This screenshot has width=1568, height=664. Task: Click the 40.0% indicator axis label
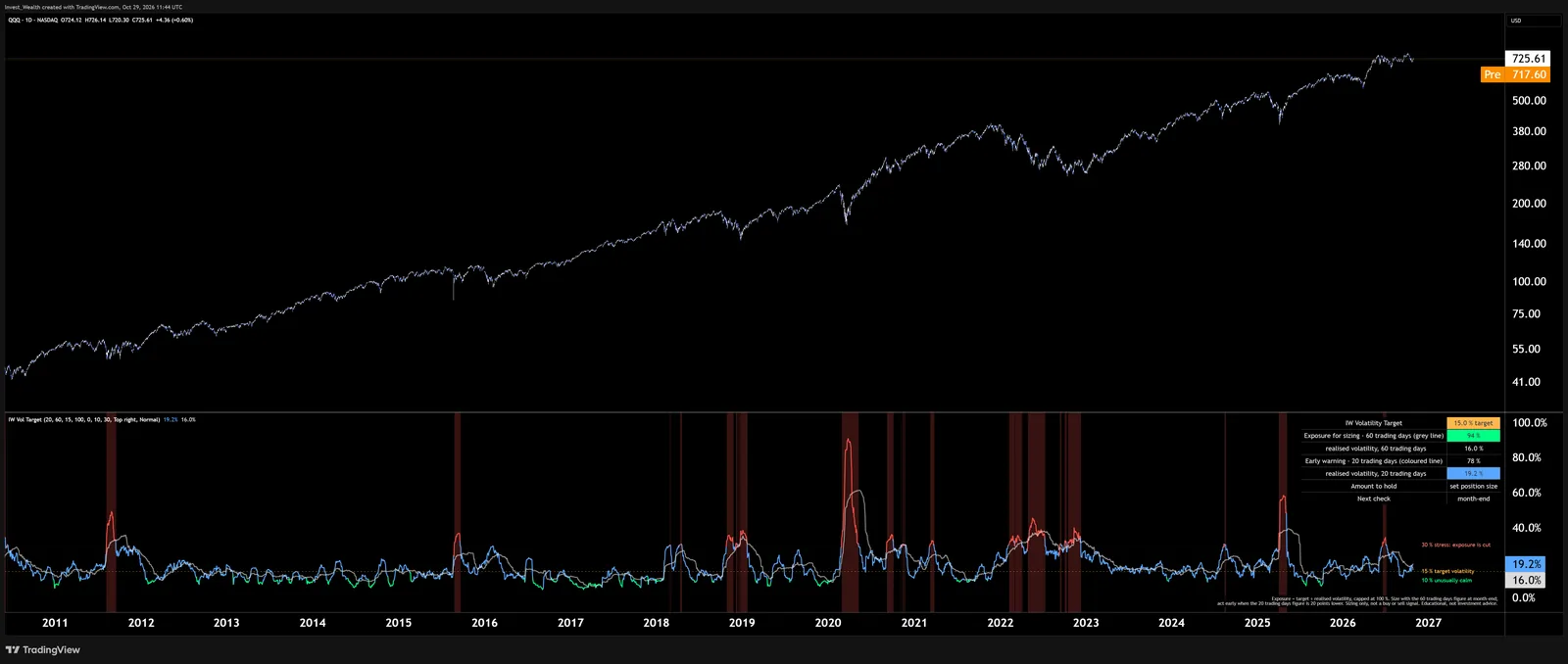[1527, 528]
